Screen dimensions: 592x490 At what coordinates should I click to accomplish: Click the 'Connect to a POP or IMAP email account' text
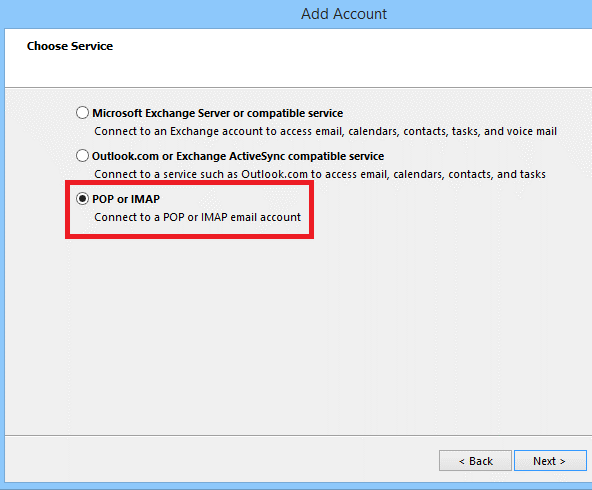pos(197,217)
